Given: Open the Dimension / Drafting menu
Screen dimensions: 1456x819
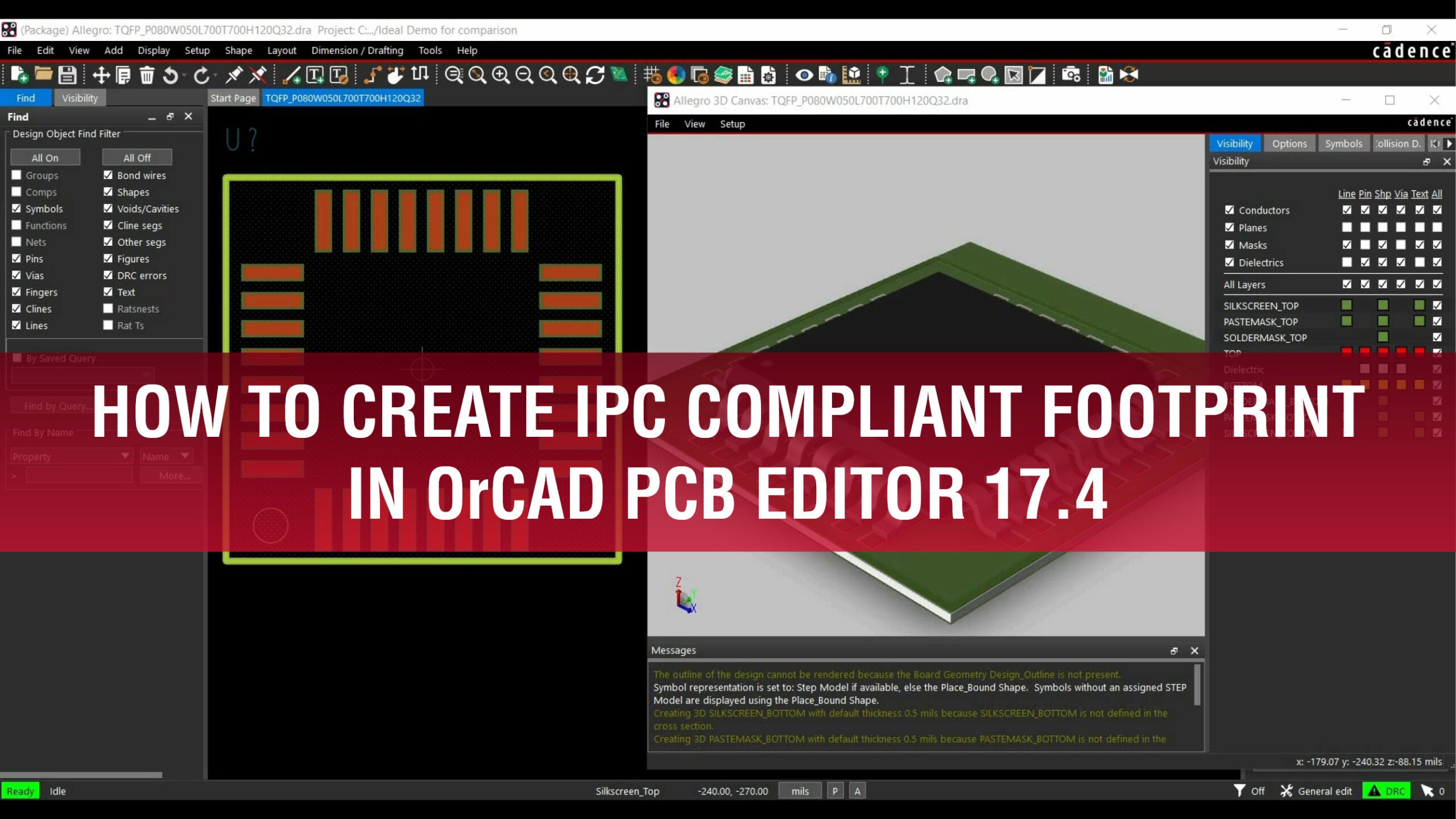Looking at the screenshot, I should (357, 50).
